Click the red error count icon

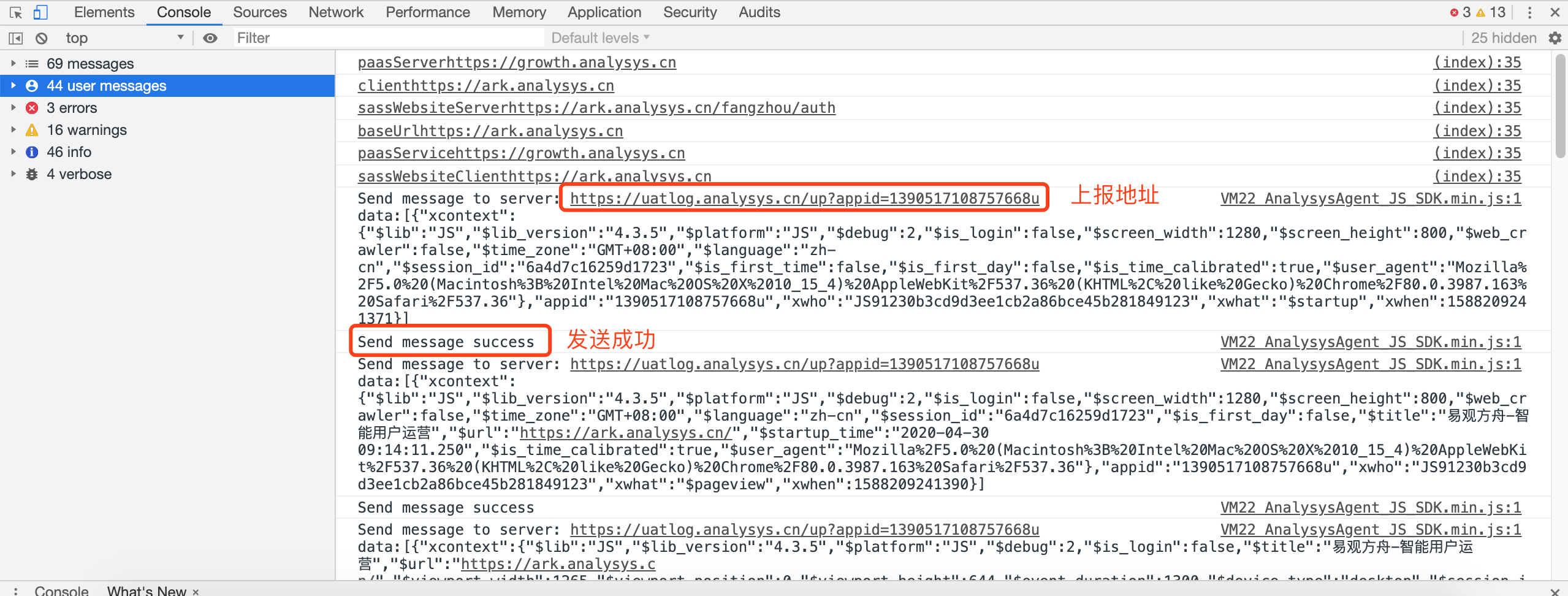(x=1454, y=12)
